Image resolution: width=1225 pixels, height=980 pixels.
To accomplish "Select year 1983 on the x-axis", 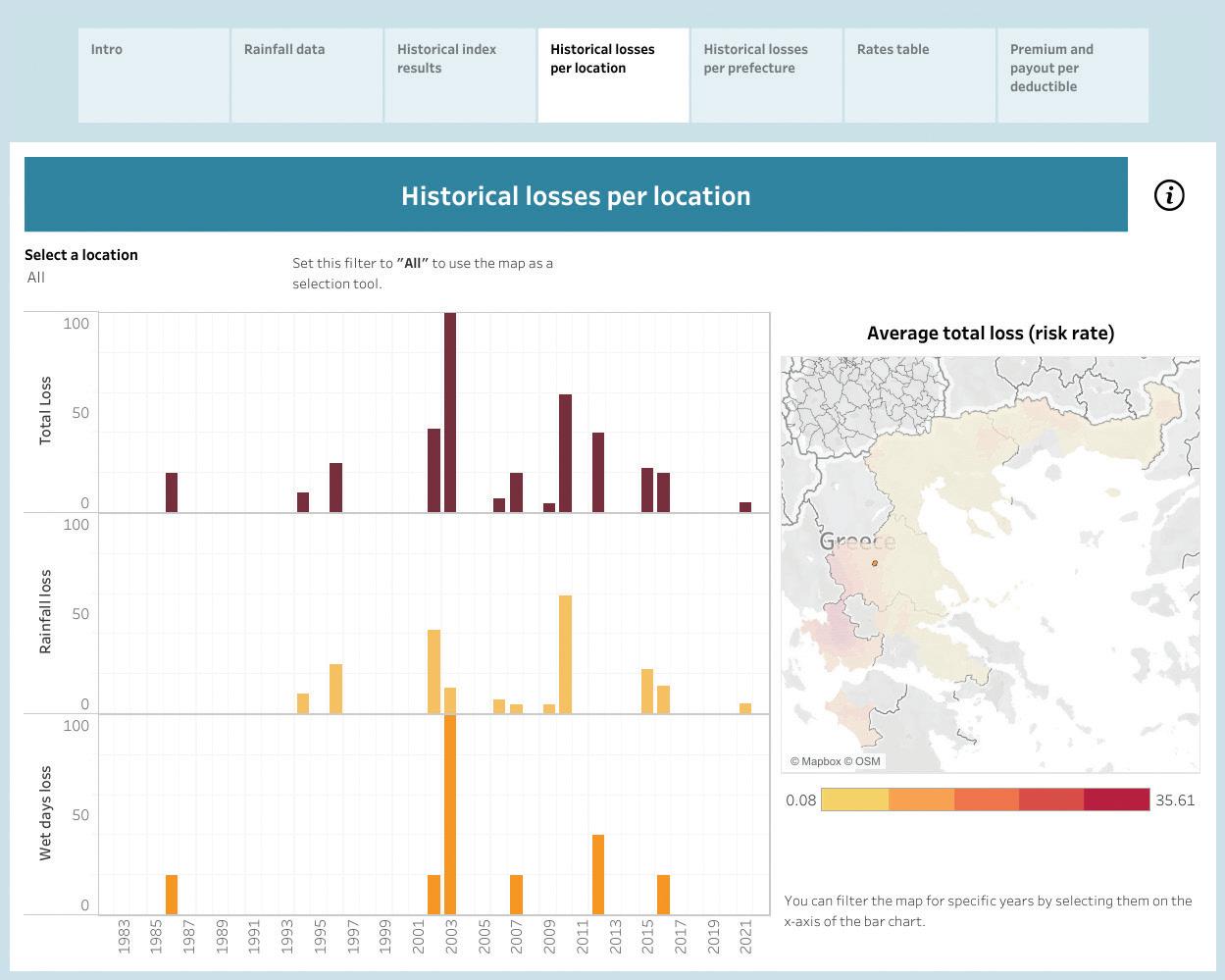I will pos(124,936).
